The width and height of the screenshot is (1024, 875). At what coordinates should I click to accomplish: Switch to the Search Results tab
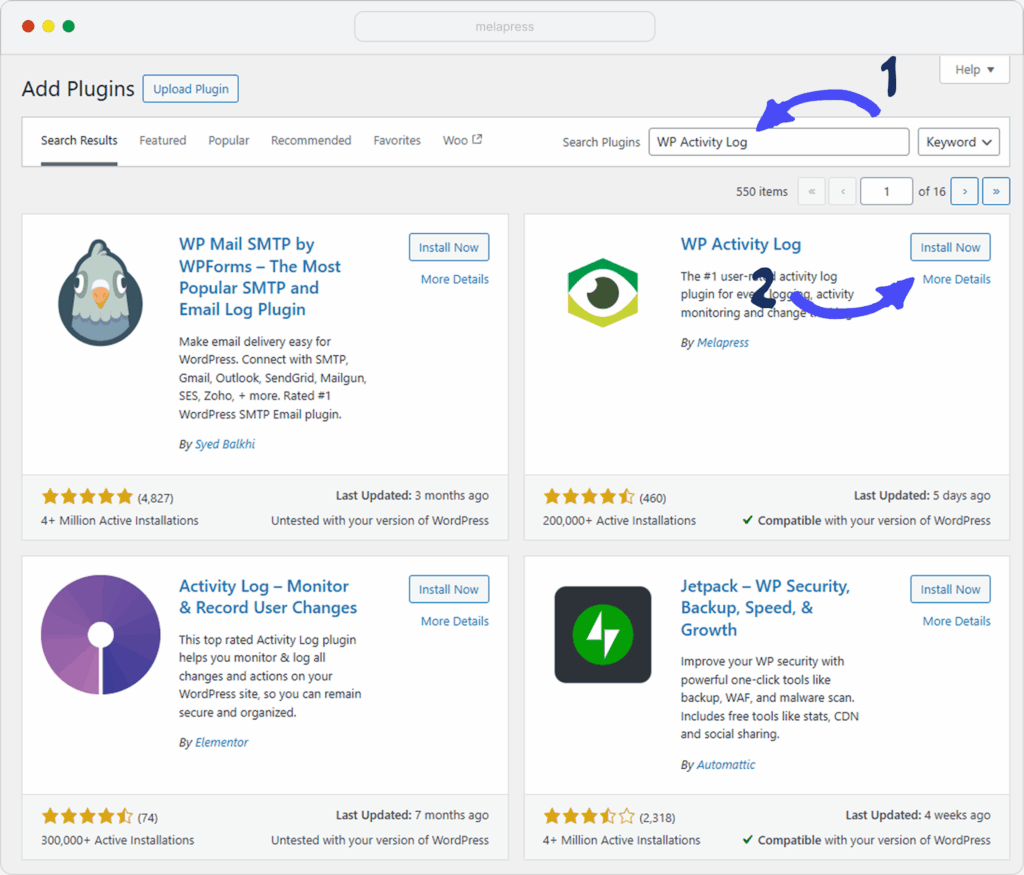tap(79, 140)
